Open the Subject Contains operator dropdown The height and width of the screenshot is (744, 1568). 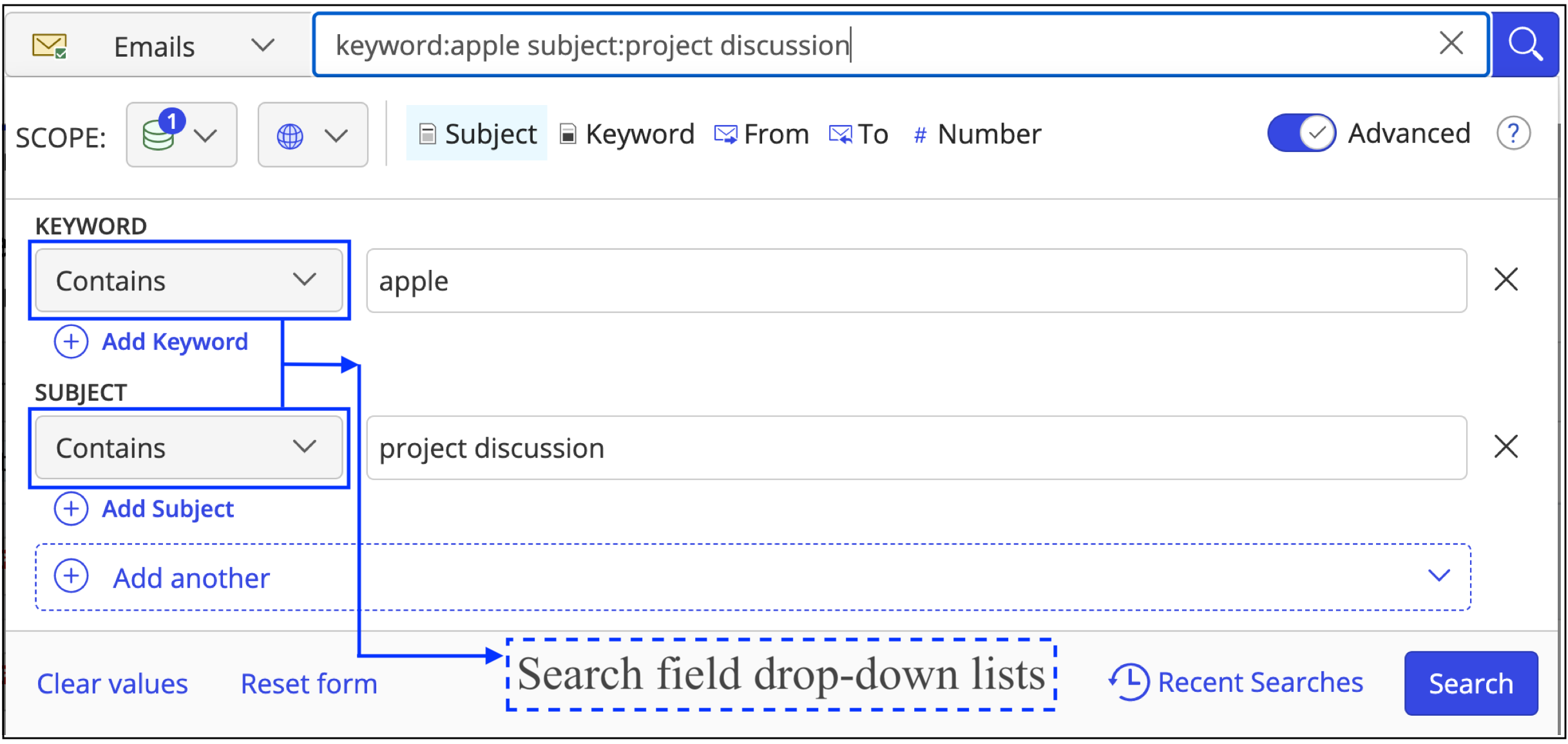[189, 448]
